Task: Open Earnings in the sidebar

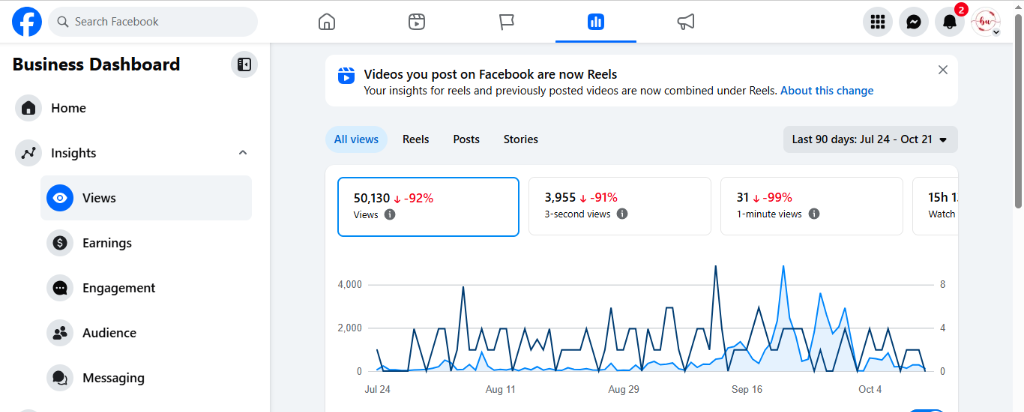Action: (146, 243)
